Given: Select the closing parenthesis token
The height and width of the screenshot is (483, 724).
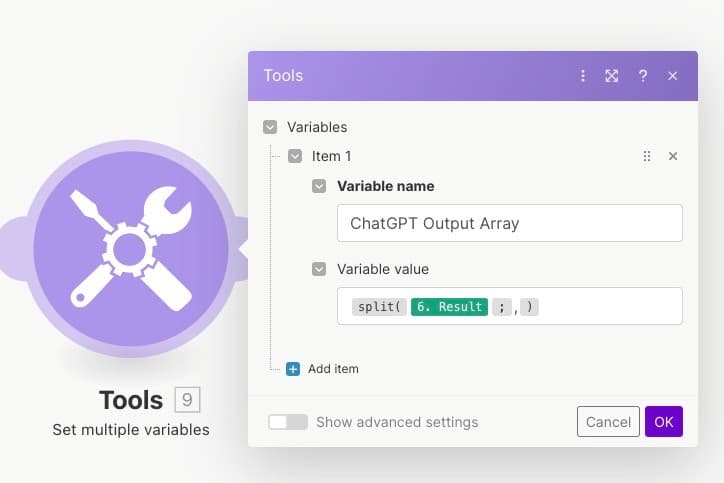Looking at the screenshot, I should (529, 307).
